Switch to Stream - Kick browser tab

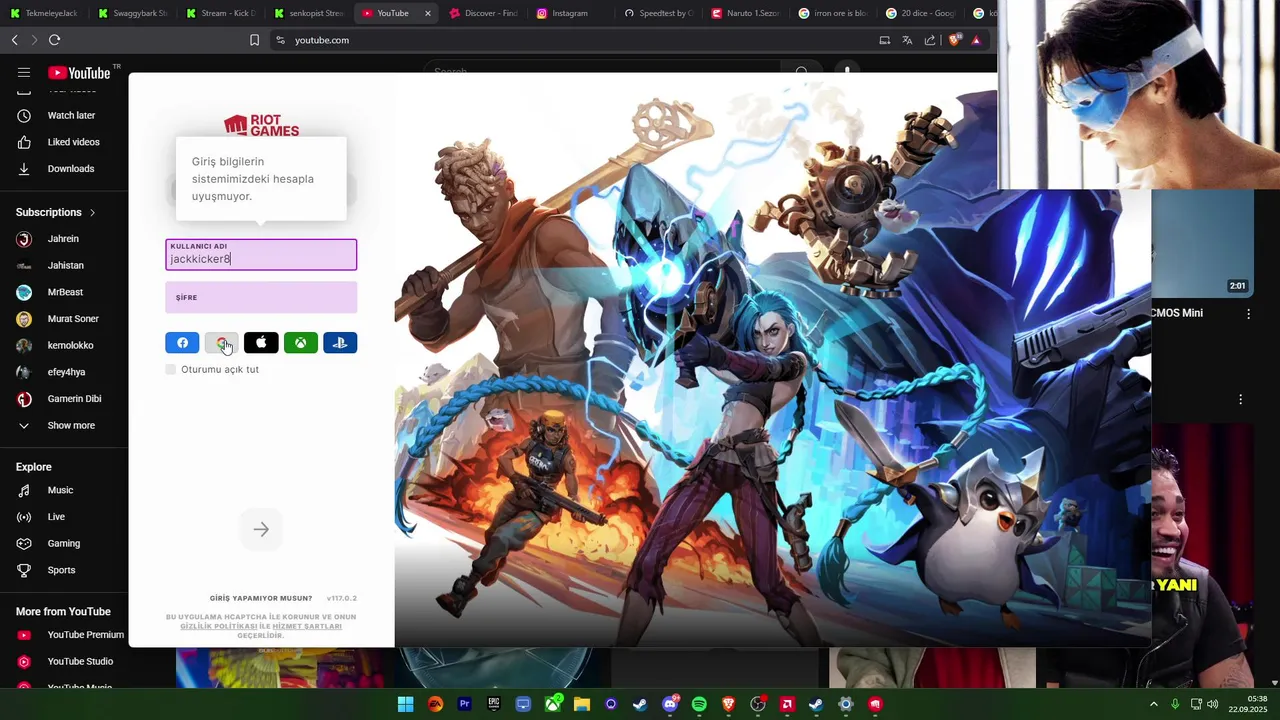coord(220,13)
